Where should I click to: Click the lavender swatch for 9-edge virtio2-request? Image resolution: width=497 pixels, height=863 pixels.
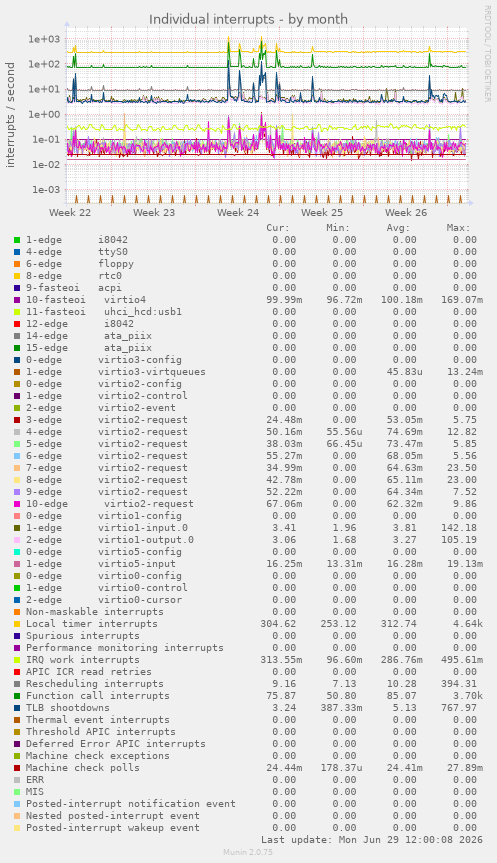coord(17,492)
